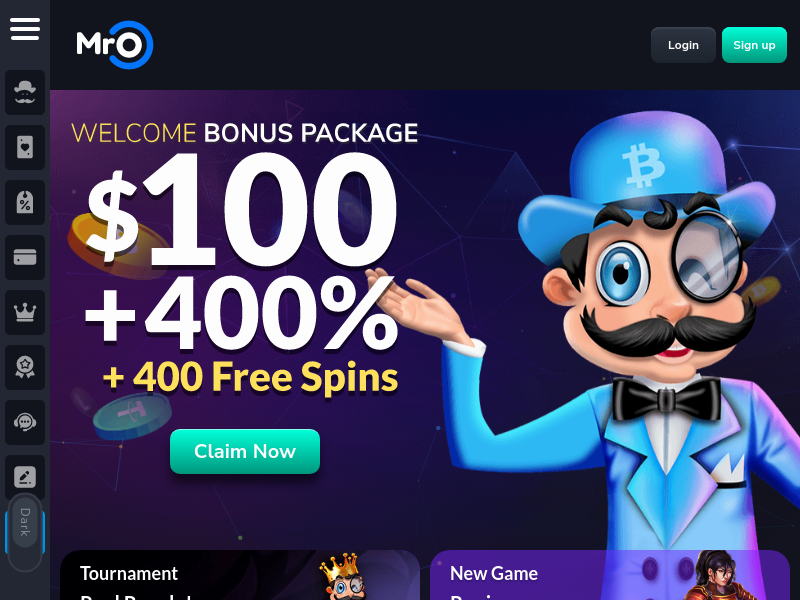Image resolution: width=800 pixels, height=600 pixels.
Task: Click the mustache hat sidebar icon
Action: 25,92
